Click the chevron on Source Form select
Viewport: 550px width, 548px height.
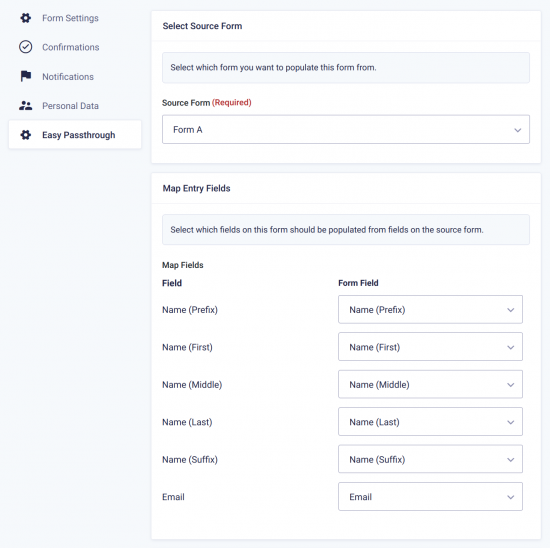[x=517, y=130]
